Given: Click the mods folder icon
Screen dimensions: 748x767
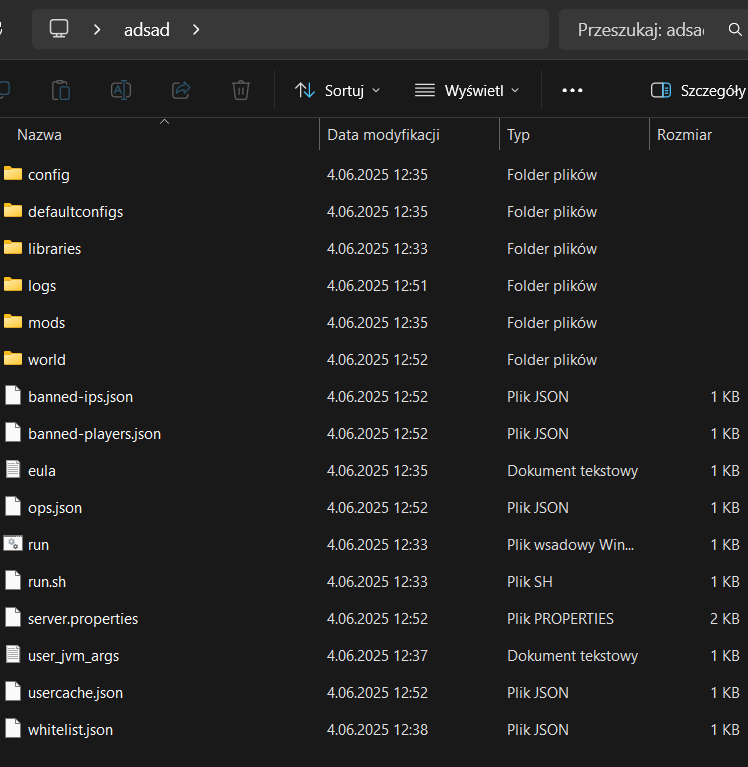Looking at the screenshot, I should pyautogui.click(x=13, y=322).
